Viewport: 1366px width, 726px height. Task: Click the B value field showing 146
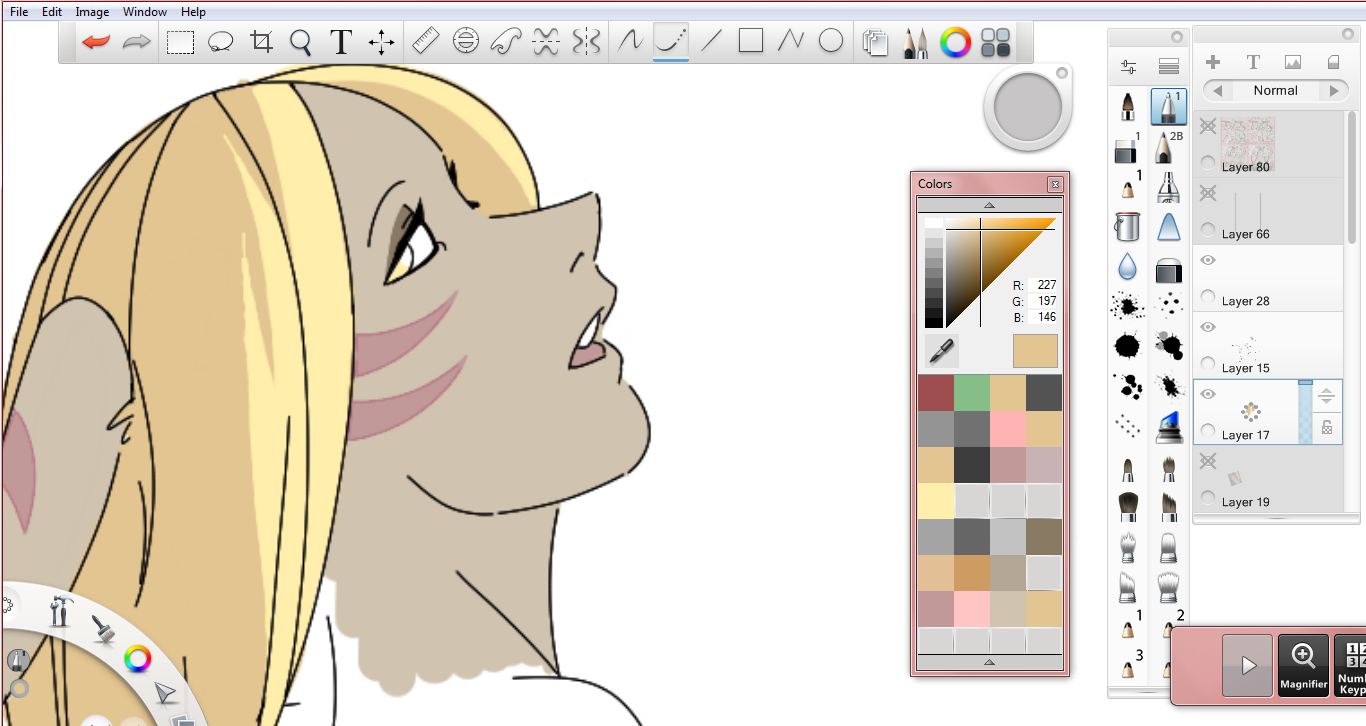tap(1043, 317)
